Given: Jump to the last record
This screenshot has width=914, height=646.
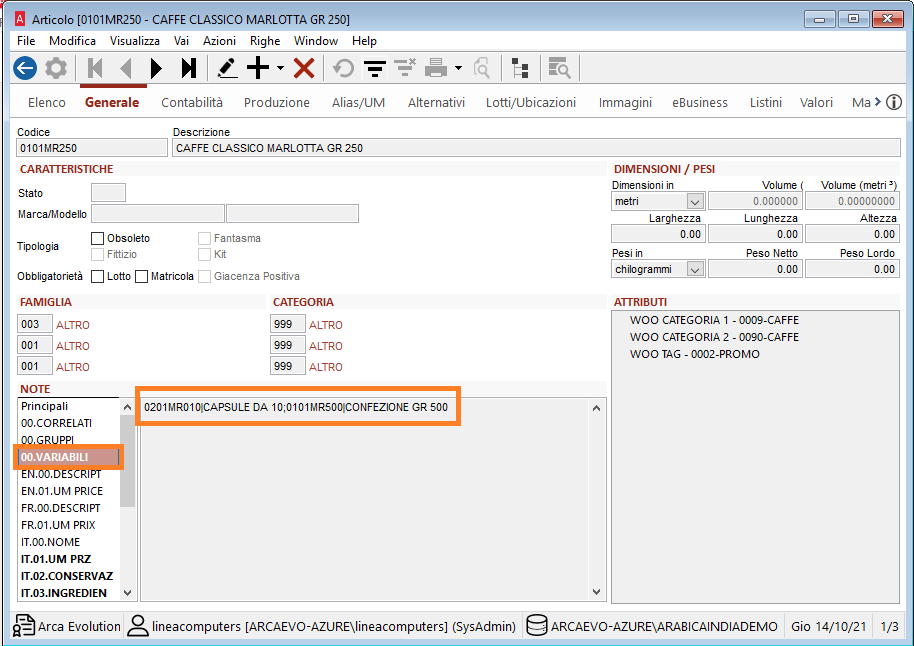Looking at the screenshot, I should (x=188, y=68).
